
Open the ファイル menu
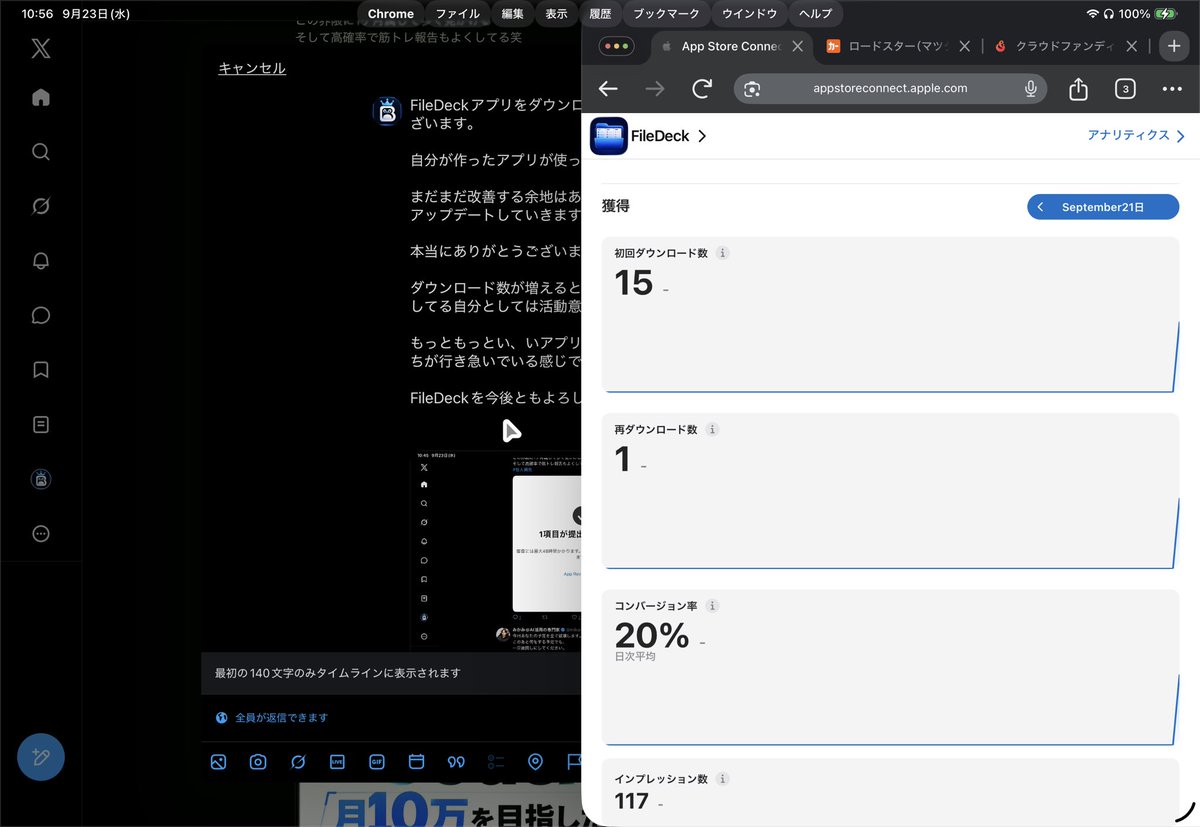[458, 14]
